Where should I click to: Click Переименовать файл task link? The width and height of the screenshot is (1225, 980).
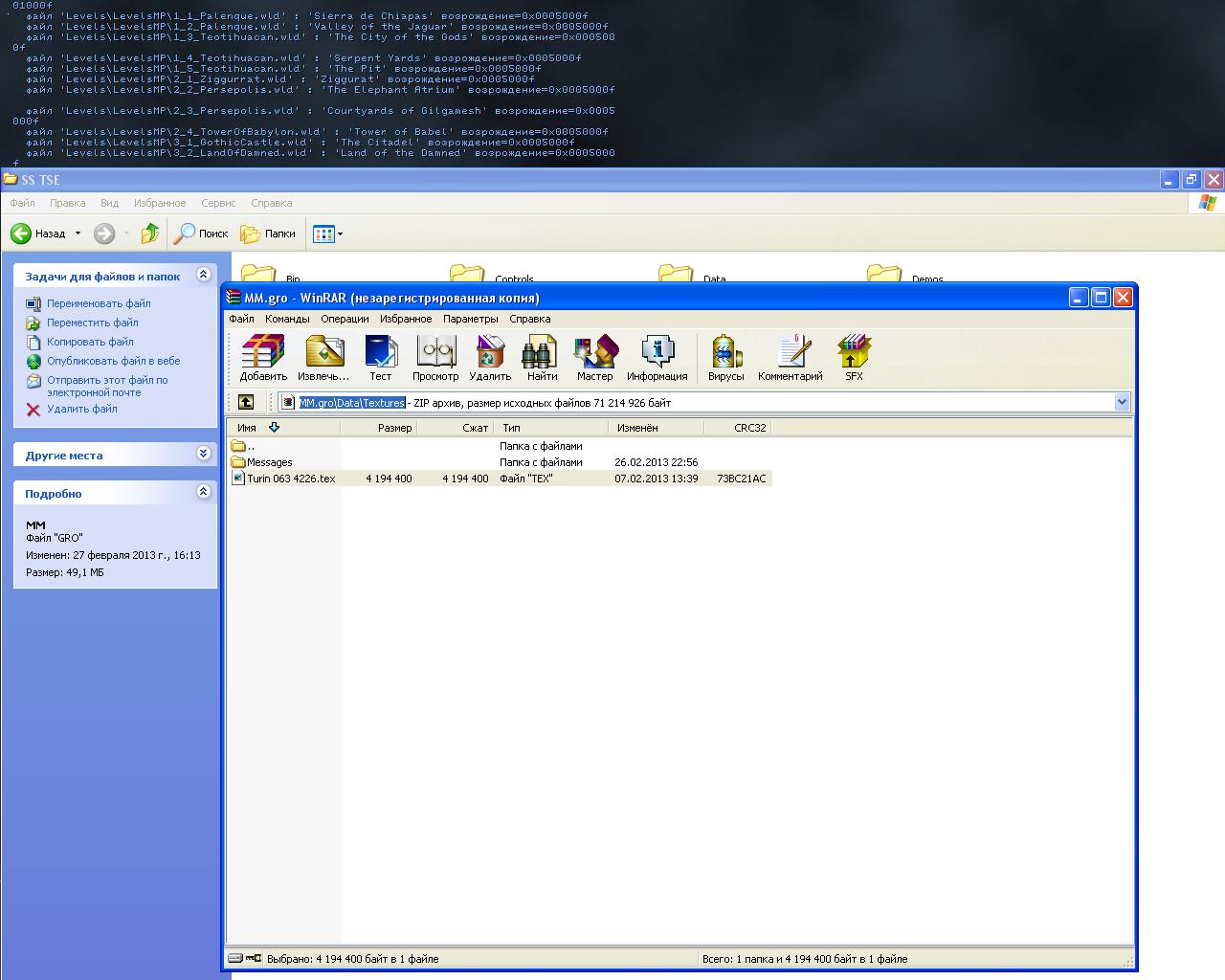pyautogui.click(x=99, y=303)
